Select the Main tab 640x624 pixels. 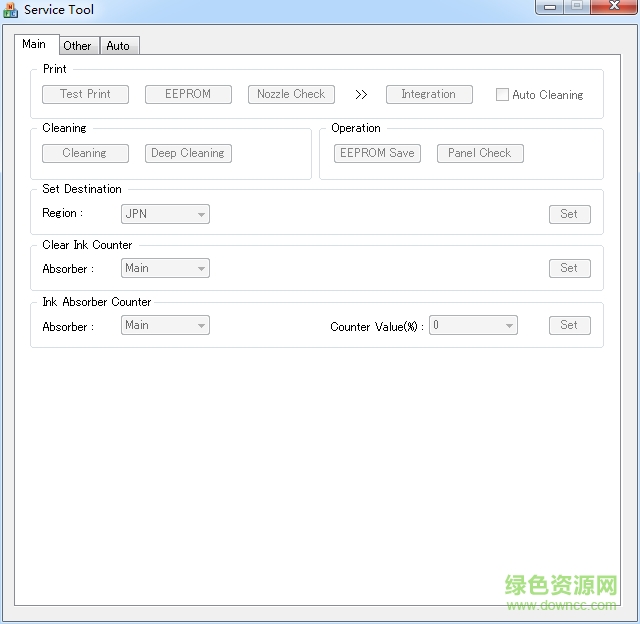(x=34, y=44)
